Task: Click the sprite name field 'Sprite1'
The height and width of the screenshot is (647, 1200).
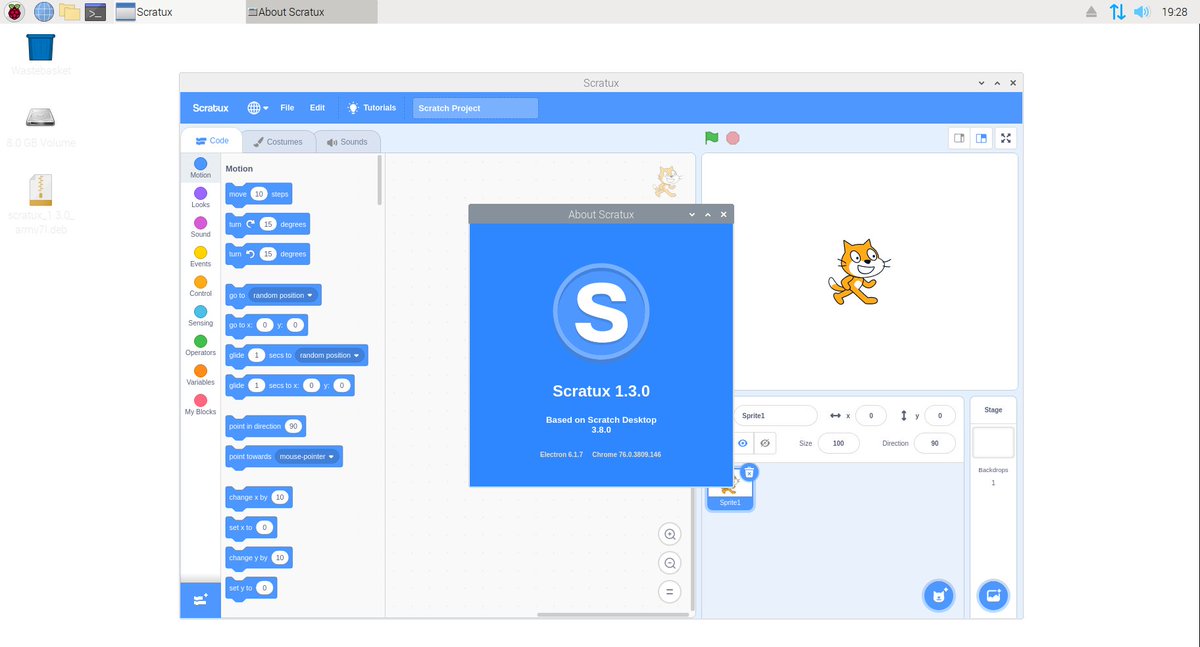Action: 775,415
